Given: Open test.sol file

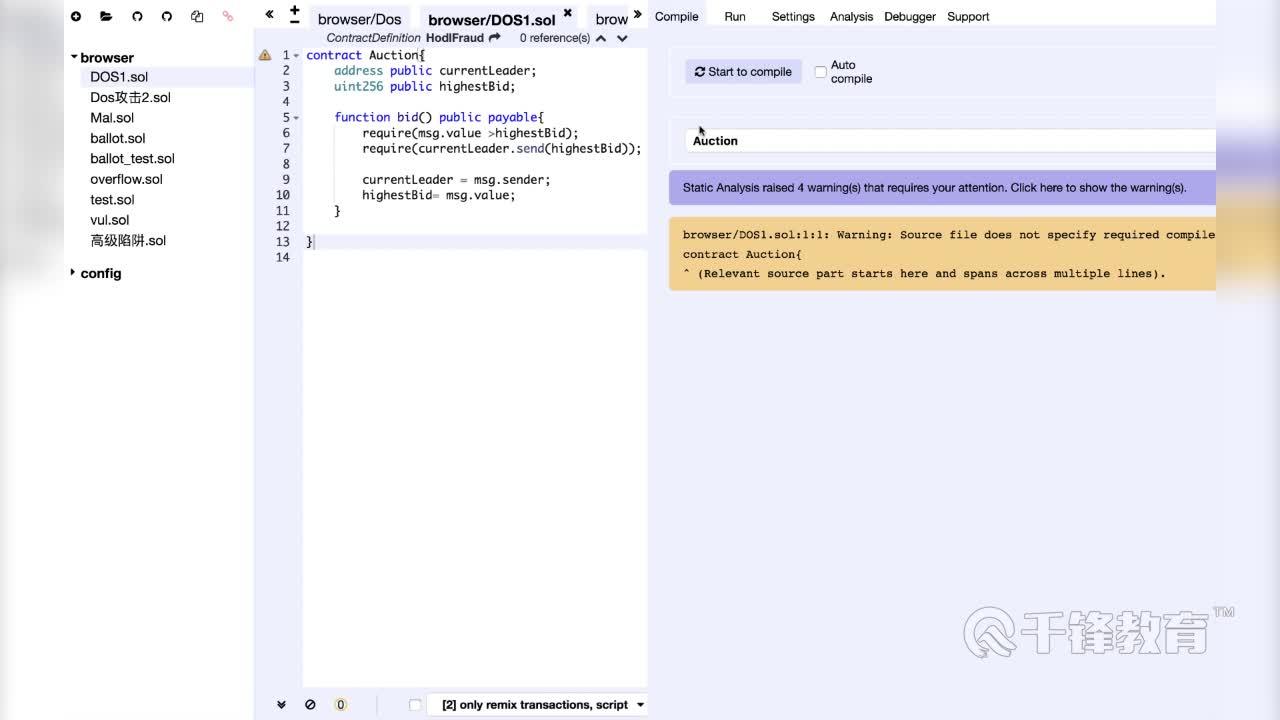Looking at the screenshot, I should tap(112, 200).
